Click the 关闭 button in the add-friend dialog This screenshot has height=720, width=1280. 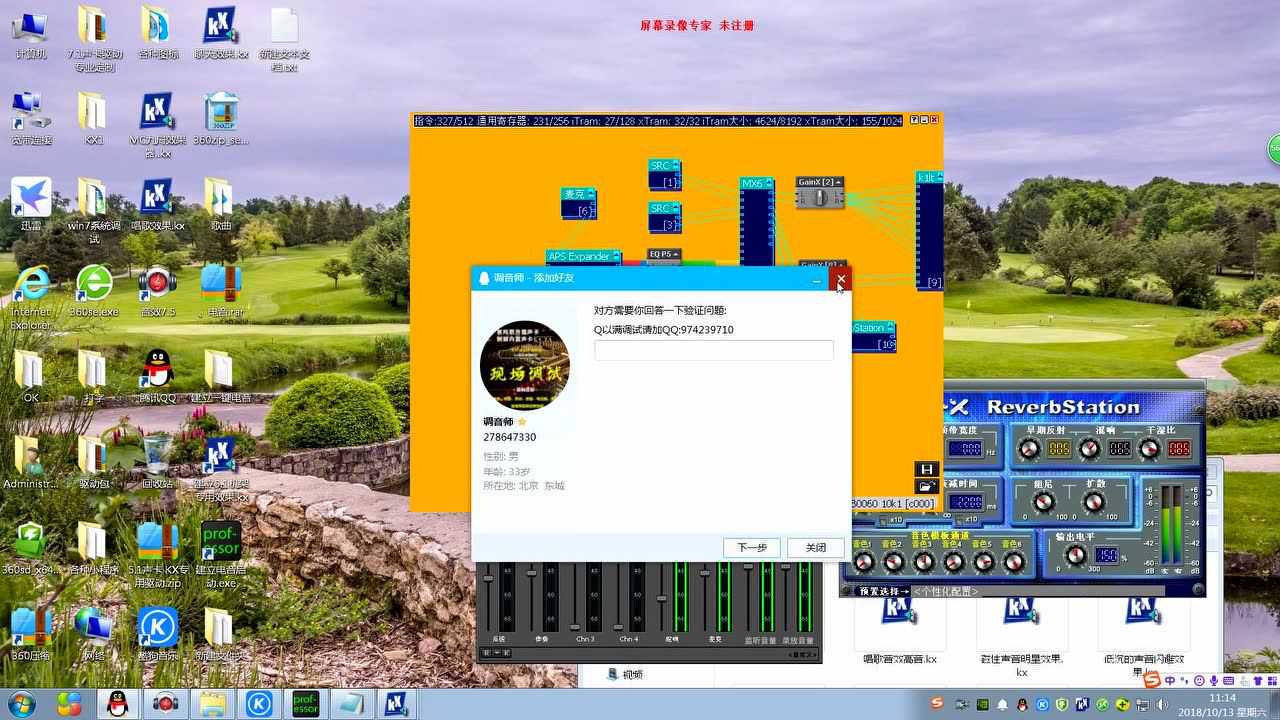[x=816, y=547]
